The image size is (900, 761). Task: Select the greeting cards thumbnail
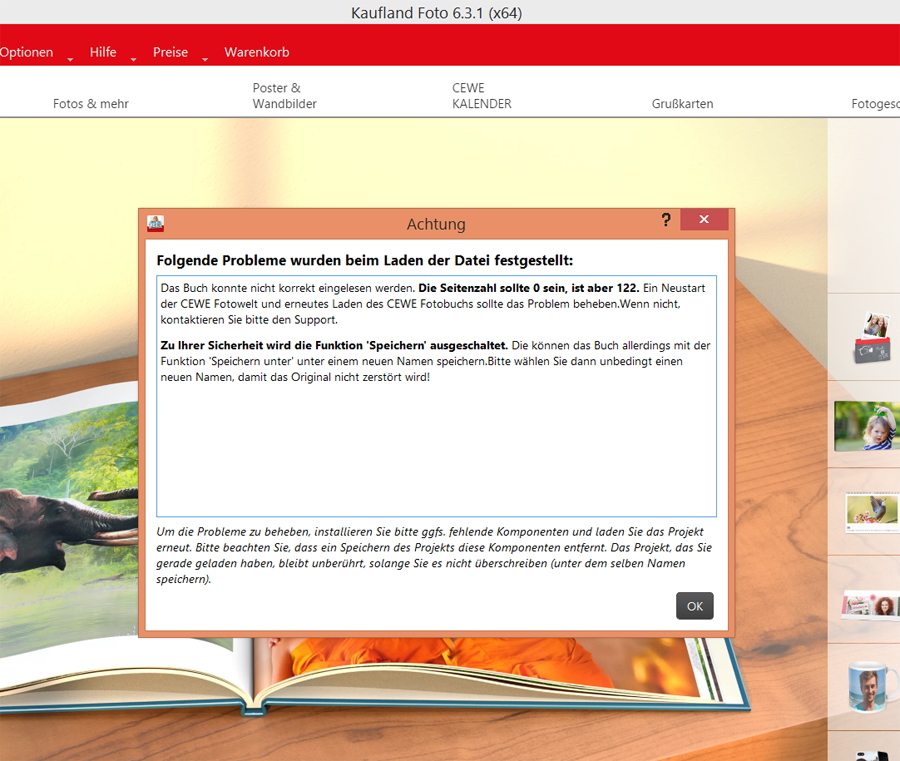point(871,606)
